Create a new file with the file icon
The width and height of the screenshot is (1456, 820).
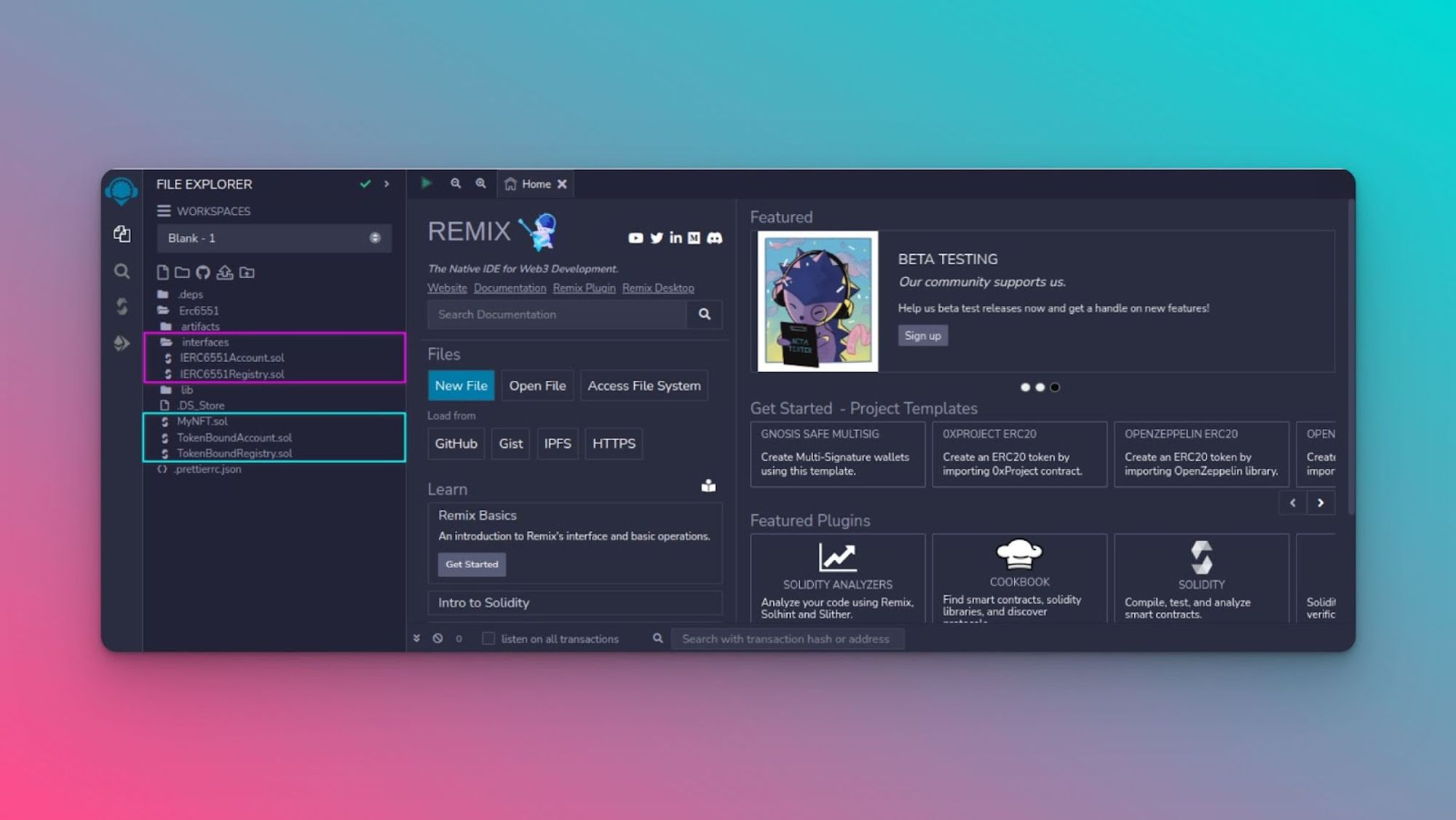coord(162,272)
